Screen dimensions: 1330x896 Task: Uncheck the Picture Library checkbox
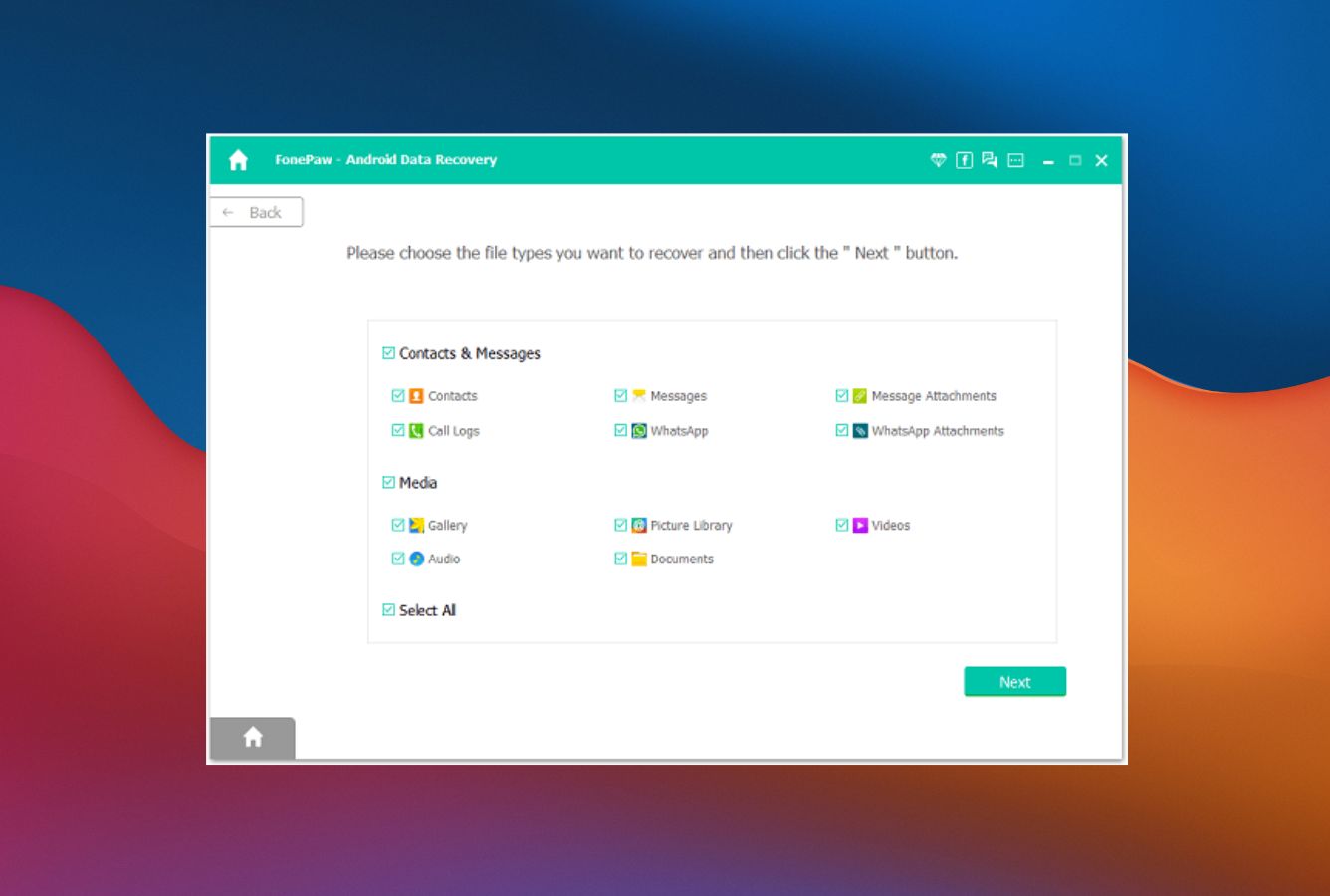pyautogui.click(x=621, y=525)
